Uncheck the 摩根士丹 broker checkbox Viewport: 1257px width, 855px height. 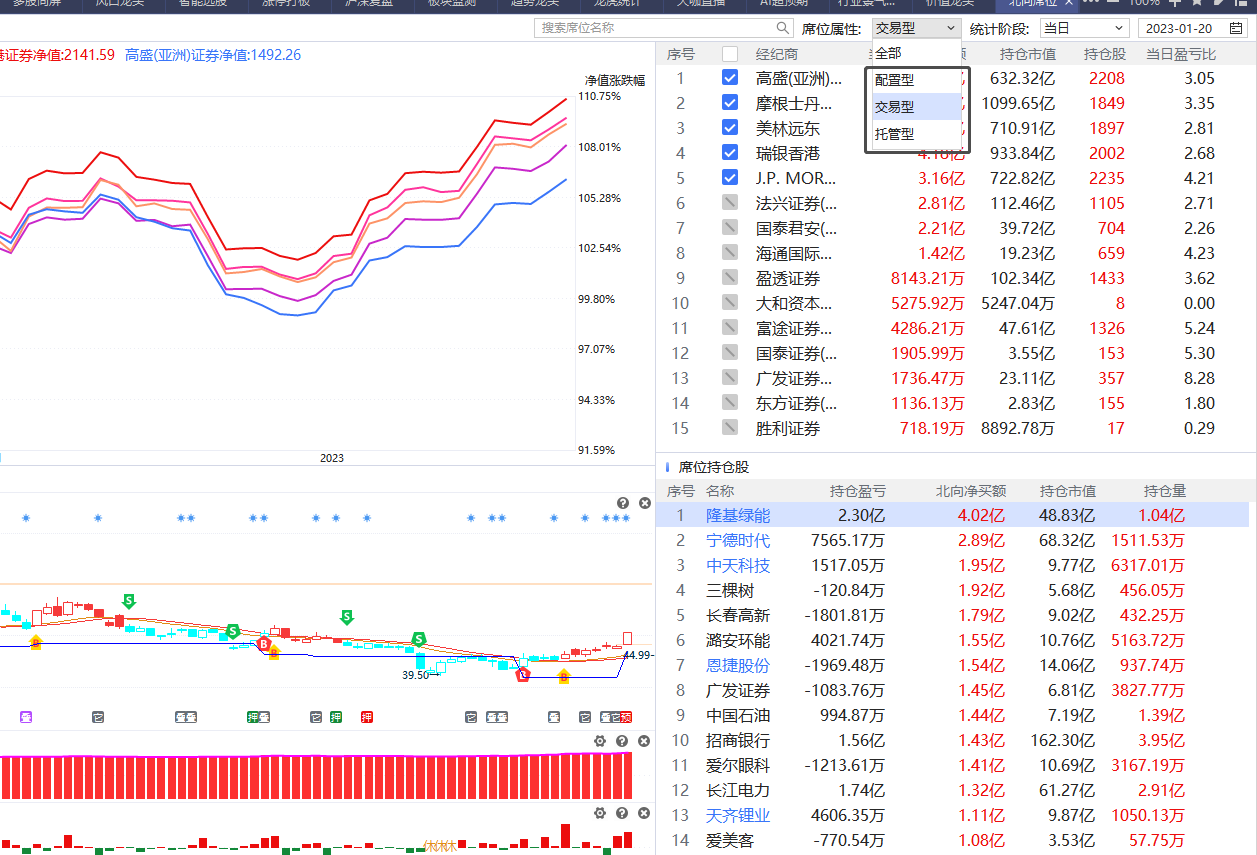tap(730, 103)
